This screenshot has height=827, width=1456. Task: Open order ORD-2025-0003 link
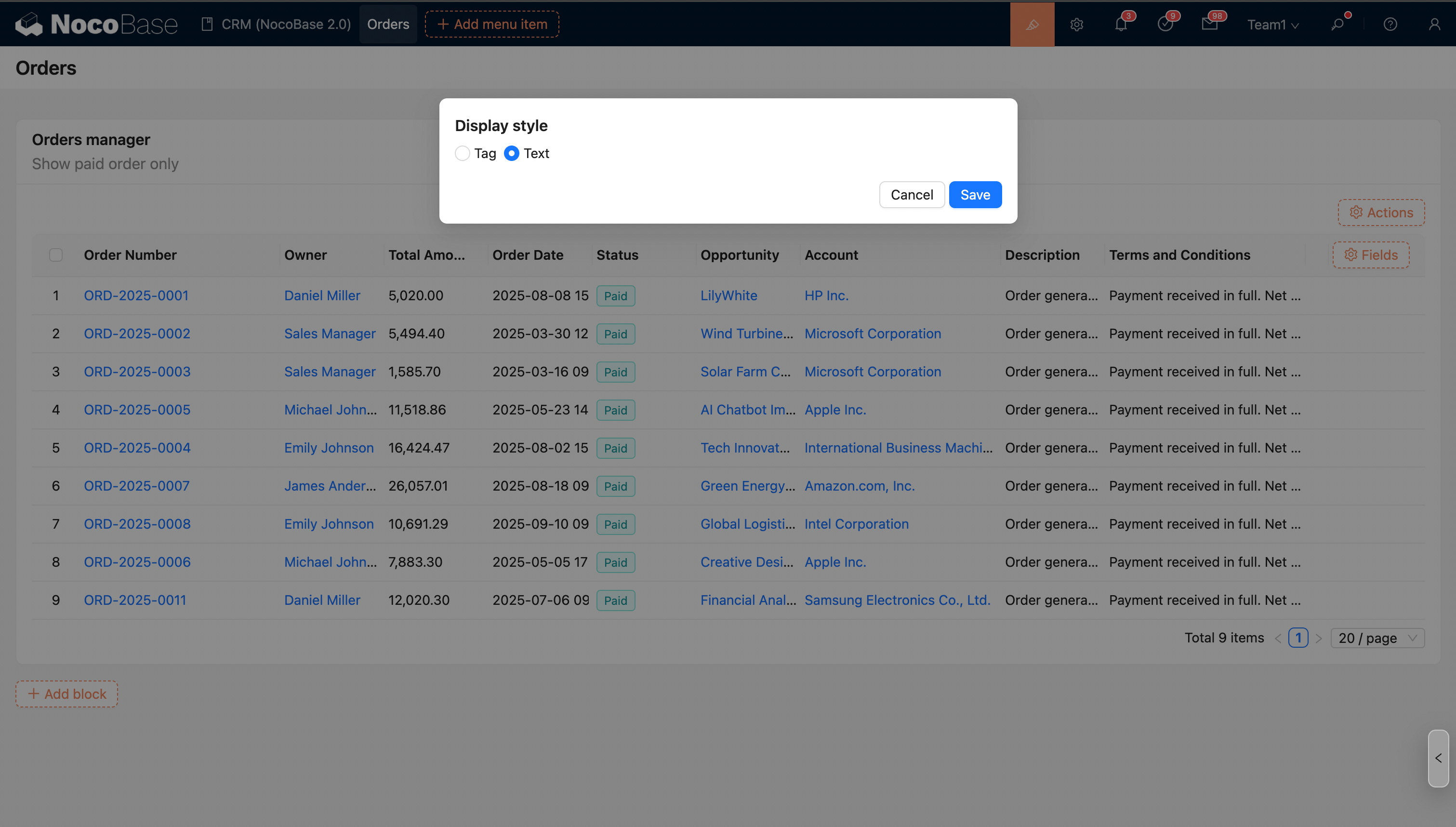[137, 372]
